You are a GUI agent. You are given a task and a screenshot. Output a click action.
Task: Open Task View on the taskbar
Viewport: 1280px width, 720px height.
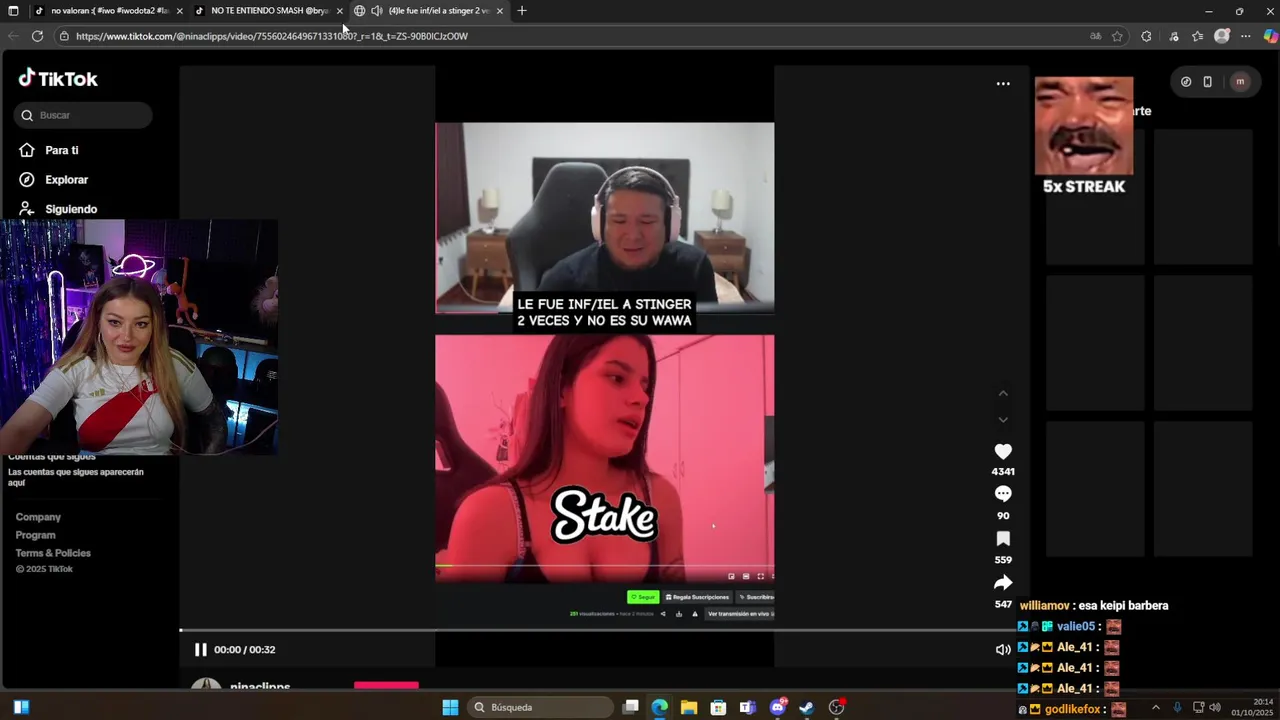[631, 708]
